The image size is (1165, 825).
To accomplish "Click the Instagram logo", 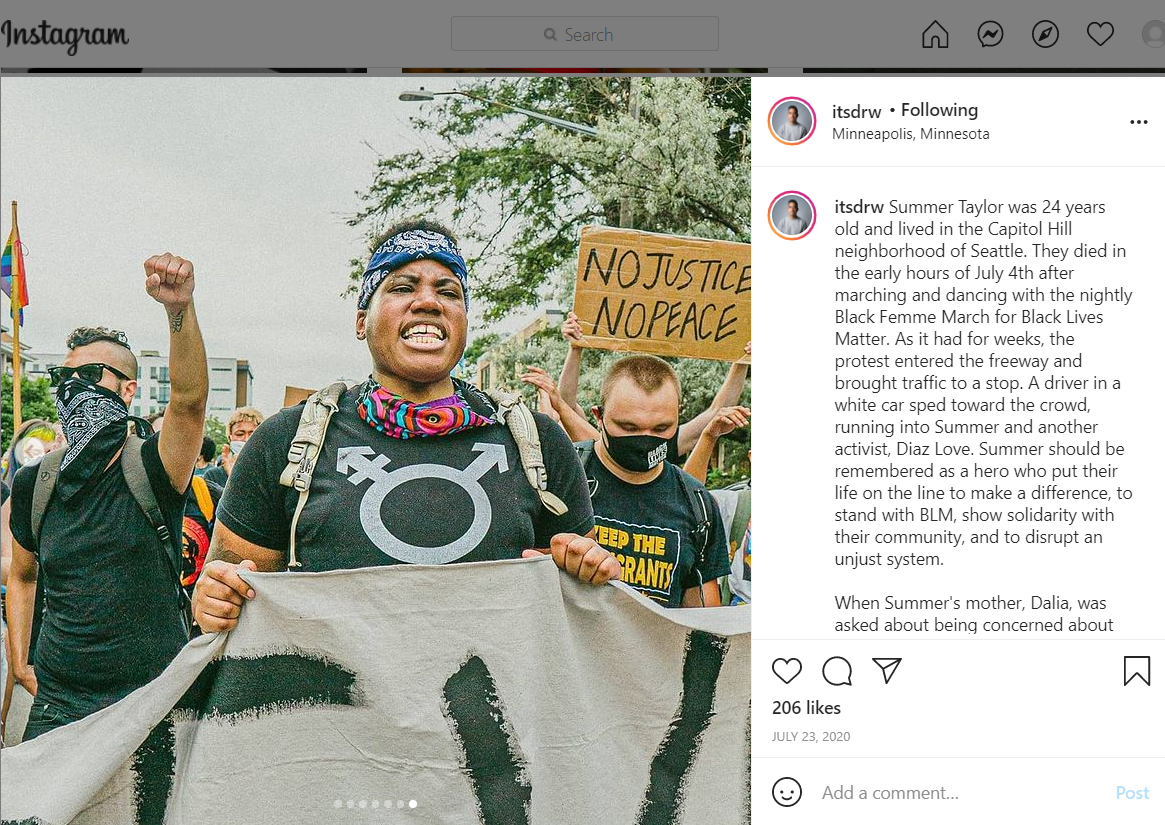I will (x=65, y=36).
